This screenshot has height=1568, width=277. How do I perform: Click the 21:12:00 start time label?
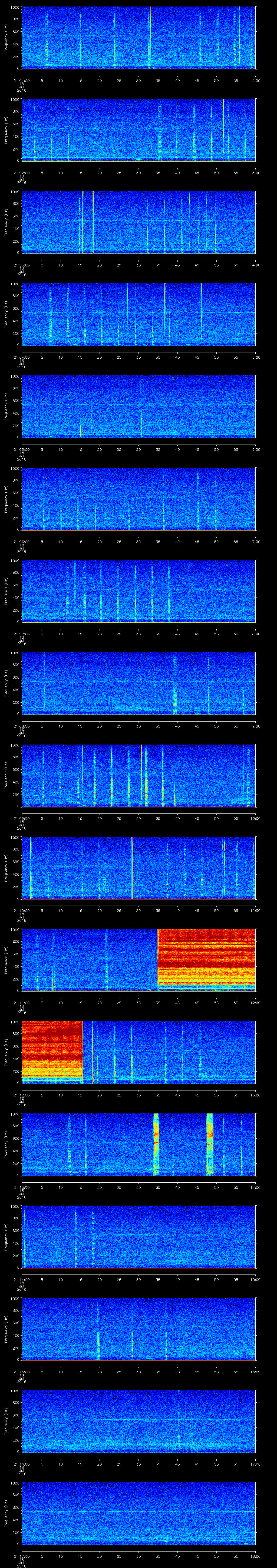(21, 1095)
